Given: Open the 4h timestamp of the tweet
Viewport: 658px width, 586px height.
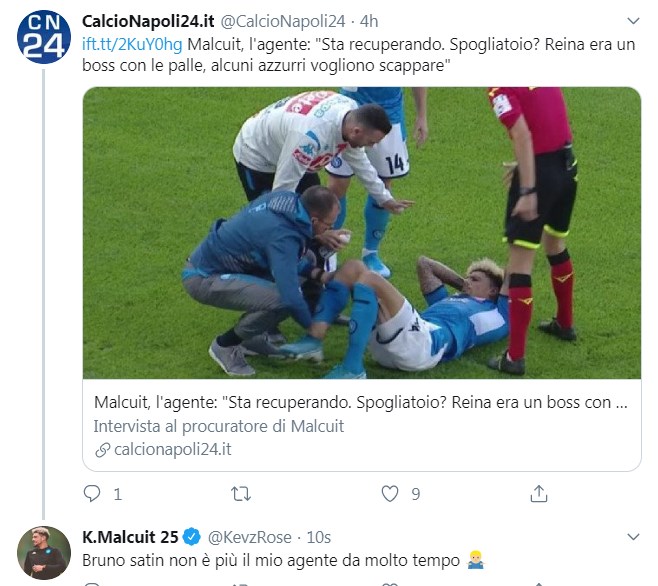Looking at the screenshot, I should [369, 21].
